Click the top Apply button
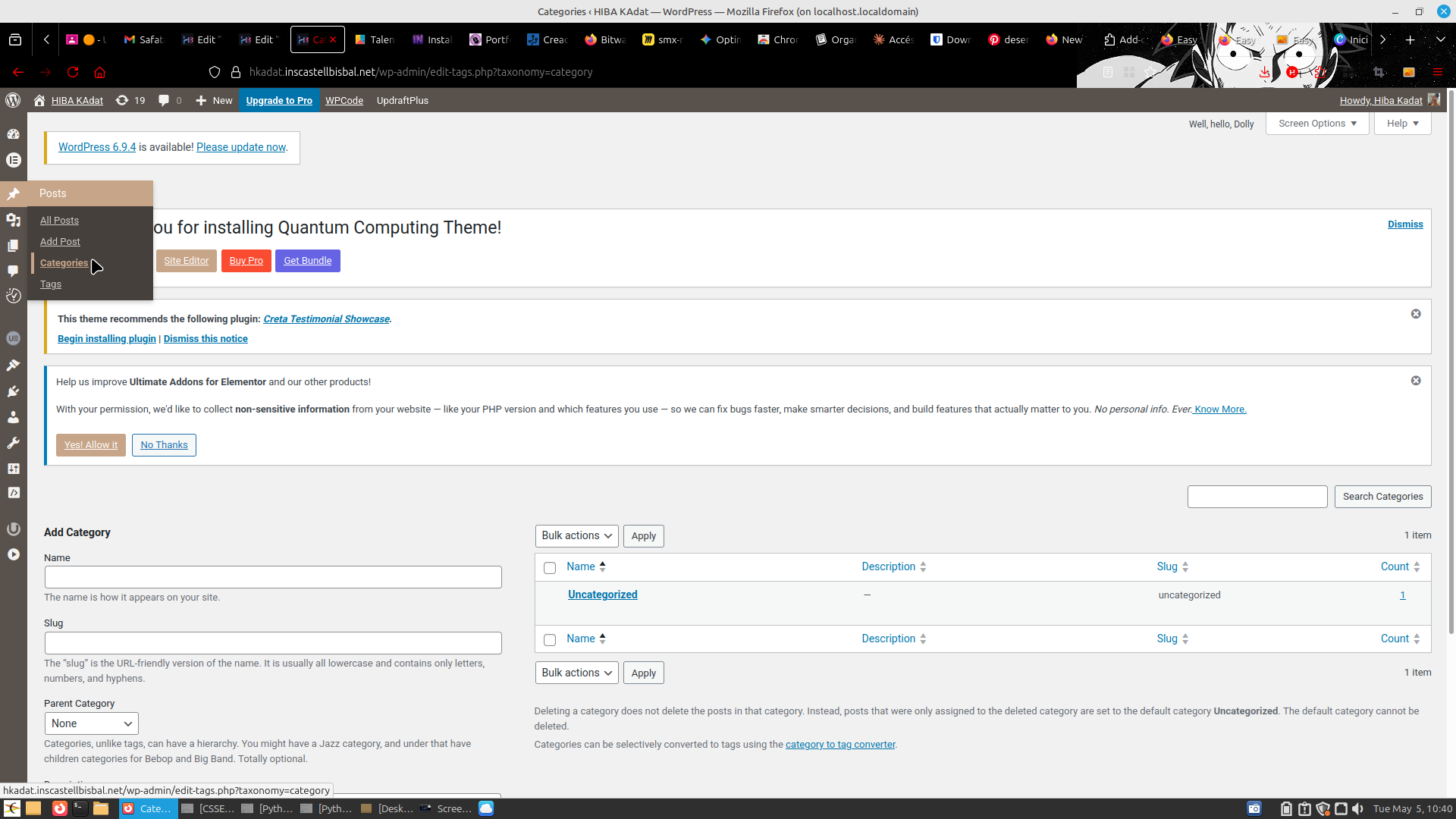Screen dimensions: 1456x819 pos(643,536)
